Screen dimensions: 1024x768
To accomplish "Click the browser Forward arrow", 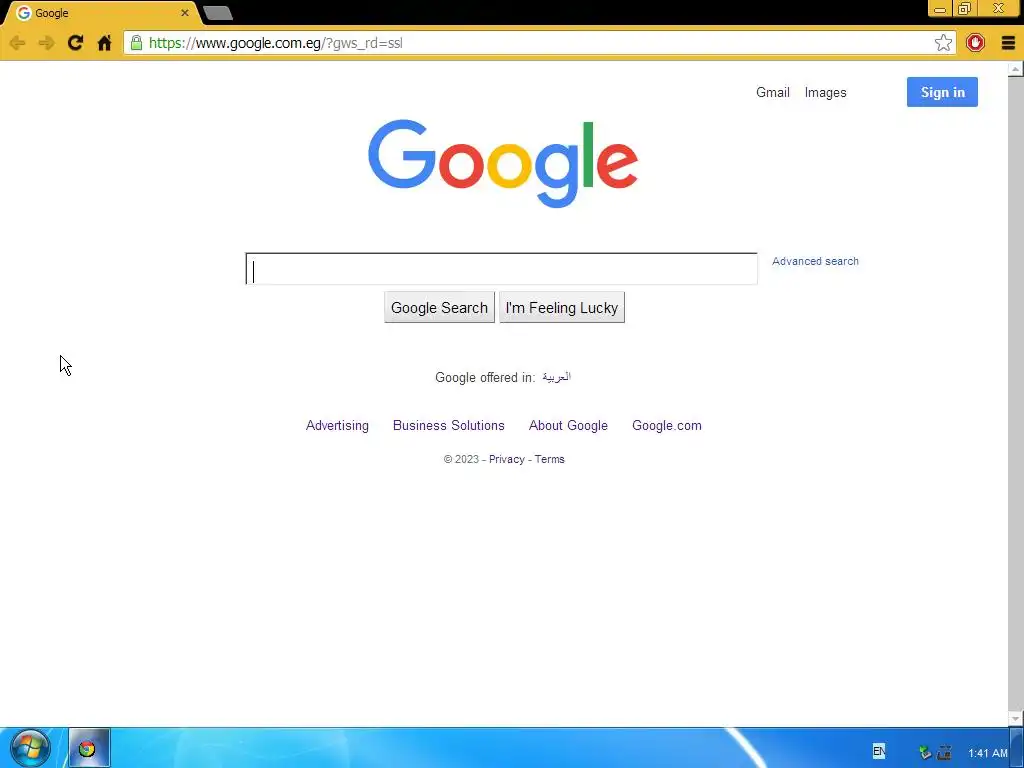I will pos(46,43).
